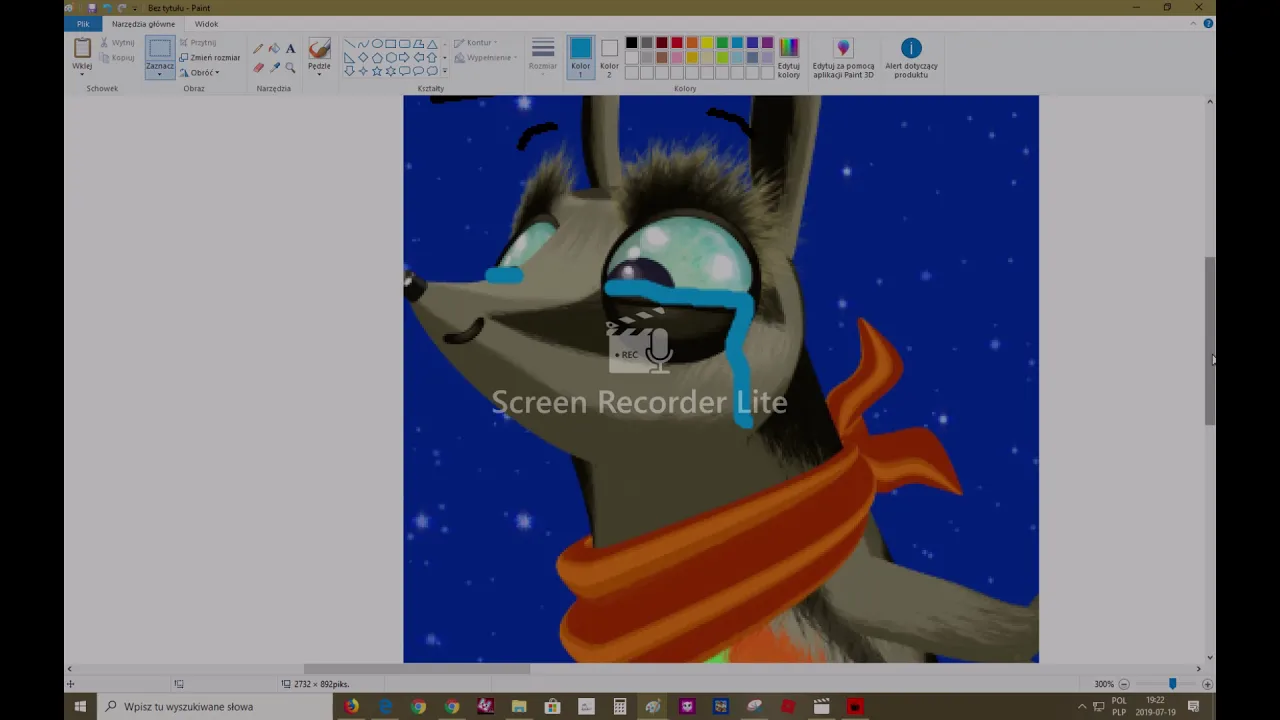Screen dimensions: 1280x720
Task: Click the POL PLP language indicator
Action: pyautogui.click(x=1119, y=707)
